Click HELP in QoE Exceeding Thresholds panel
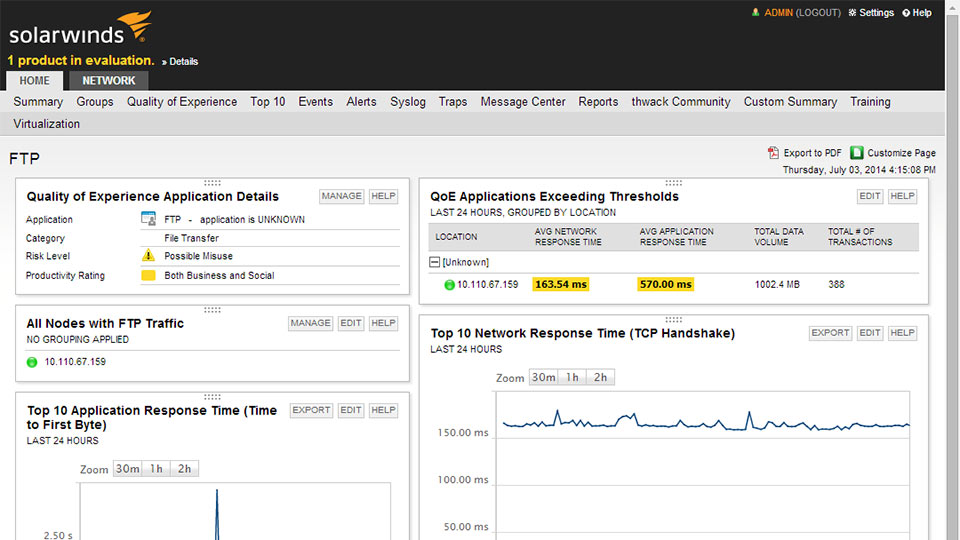960x540 pixels. tap(902, 196)
